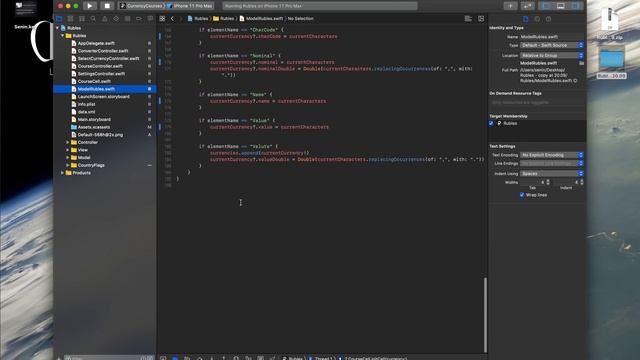Viewport: 640px width, 360px height.
Task: Click the editor vertical scrollbar
Action: point(485,314)
